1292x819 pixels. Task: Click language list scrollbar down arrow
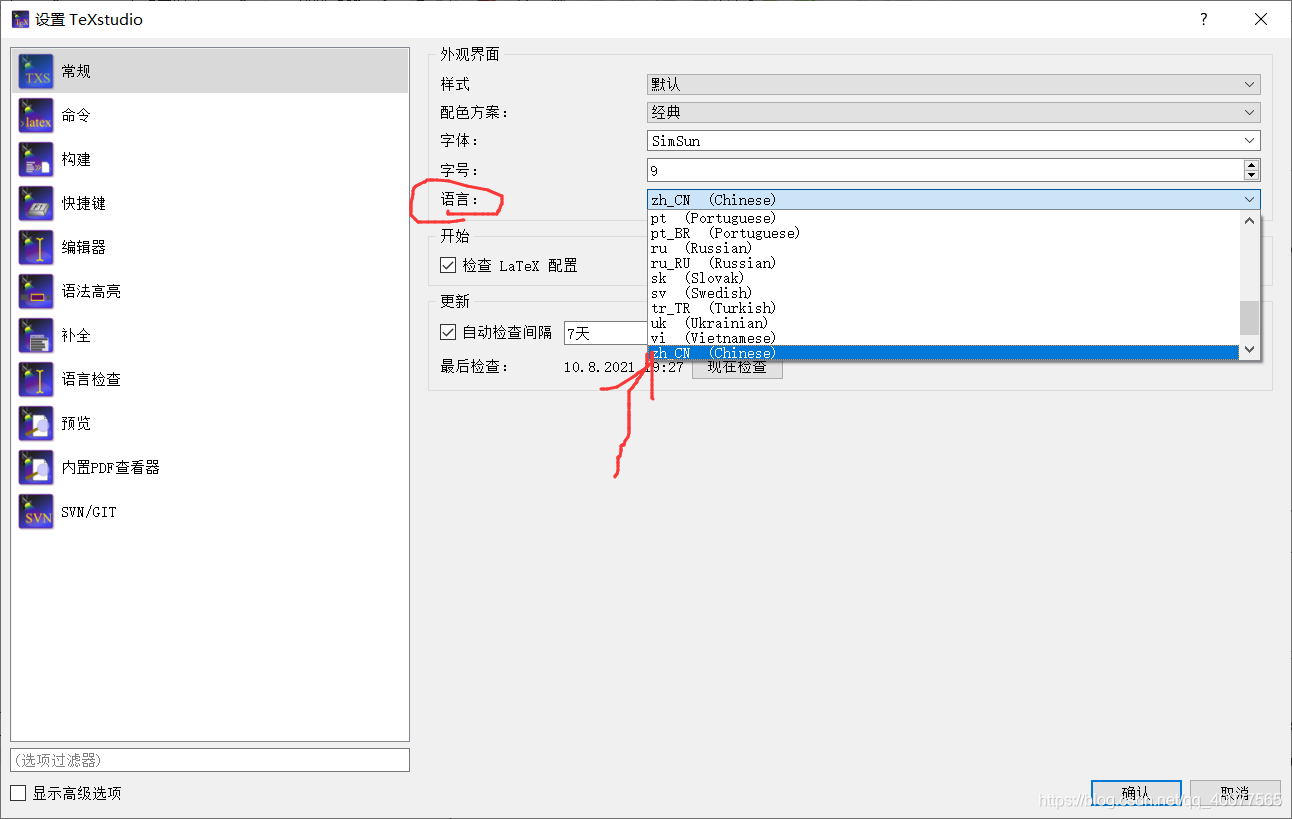pos(1249,350)
